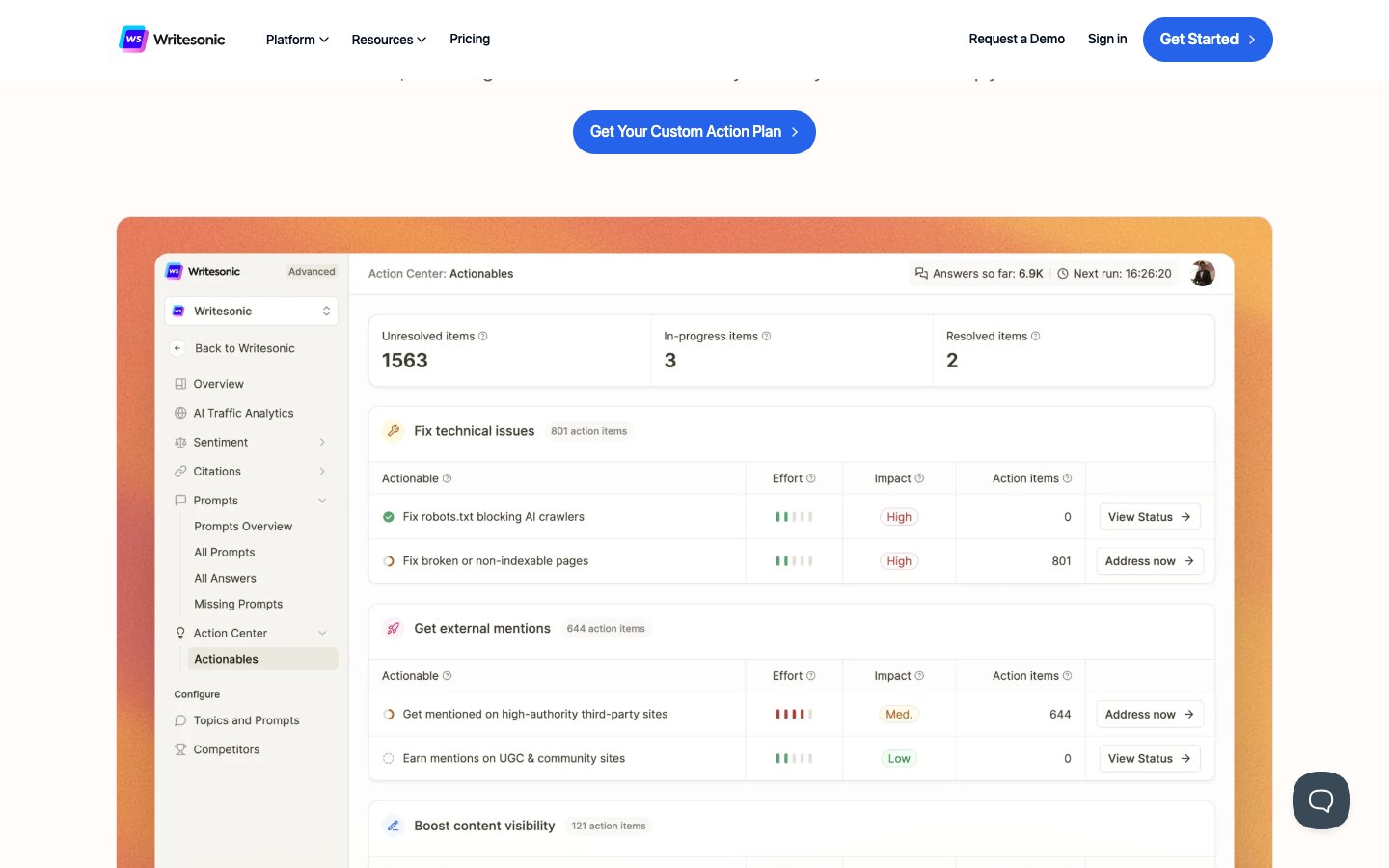Click the Writesonic logo in the top navbar

(172, 40)
